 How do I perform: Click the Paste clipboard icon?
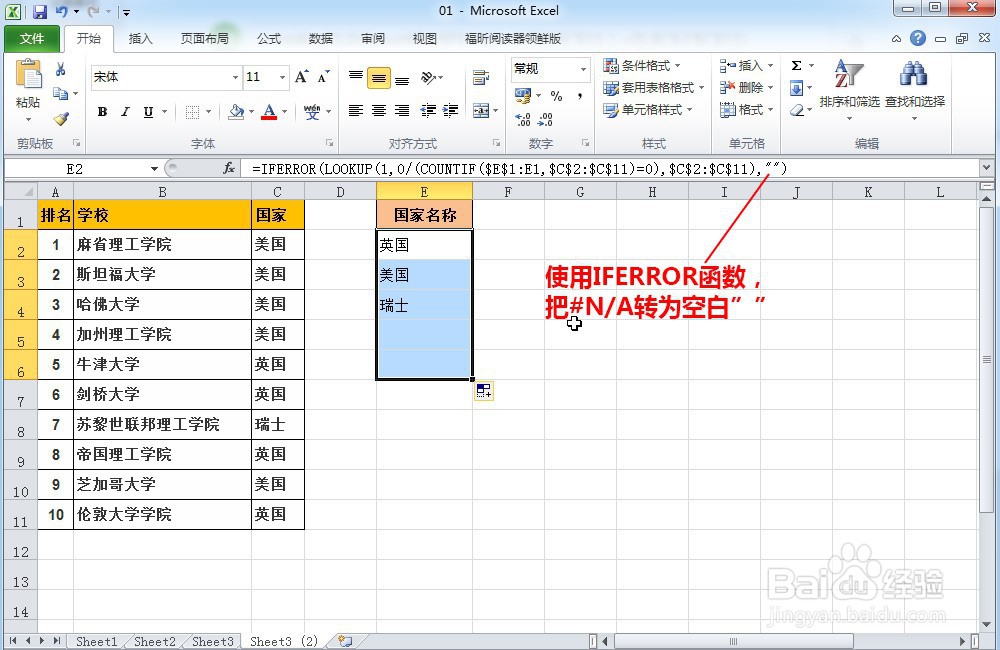[28, 75]
